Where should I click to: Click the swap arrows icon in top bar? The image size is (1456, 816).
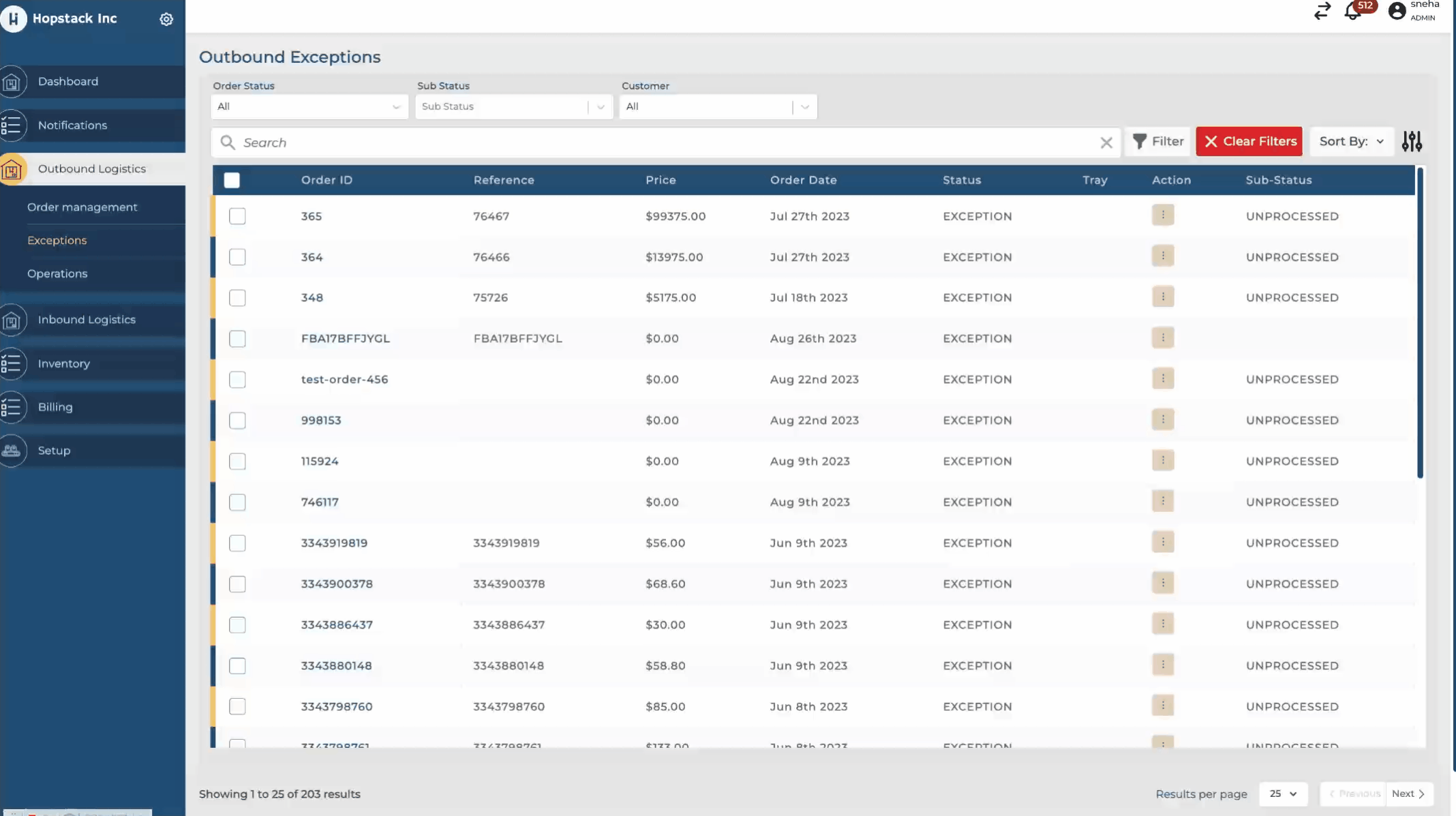coord(1322,12)
